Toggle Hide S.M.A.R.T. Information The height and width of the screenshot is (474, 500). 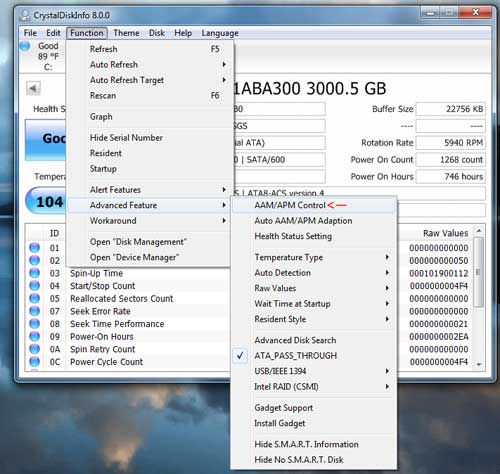[x=314, y=444]
